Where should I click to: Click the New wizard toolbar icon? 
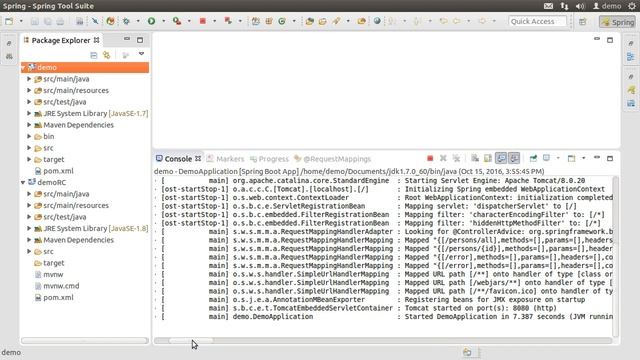click(x=9, y=21)
